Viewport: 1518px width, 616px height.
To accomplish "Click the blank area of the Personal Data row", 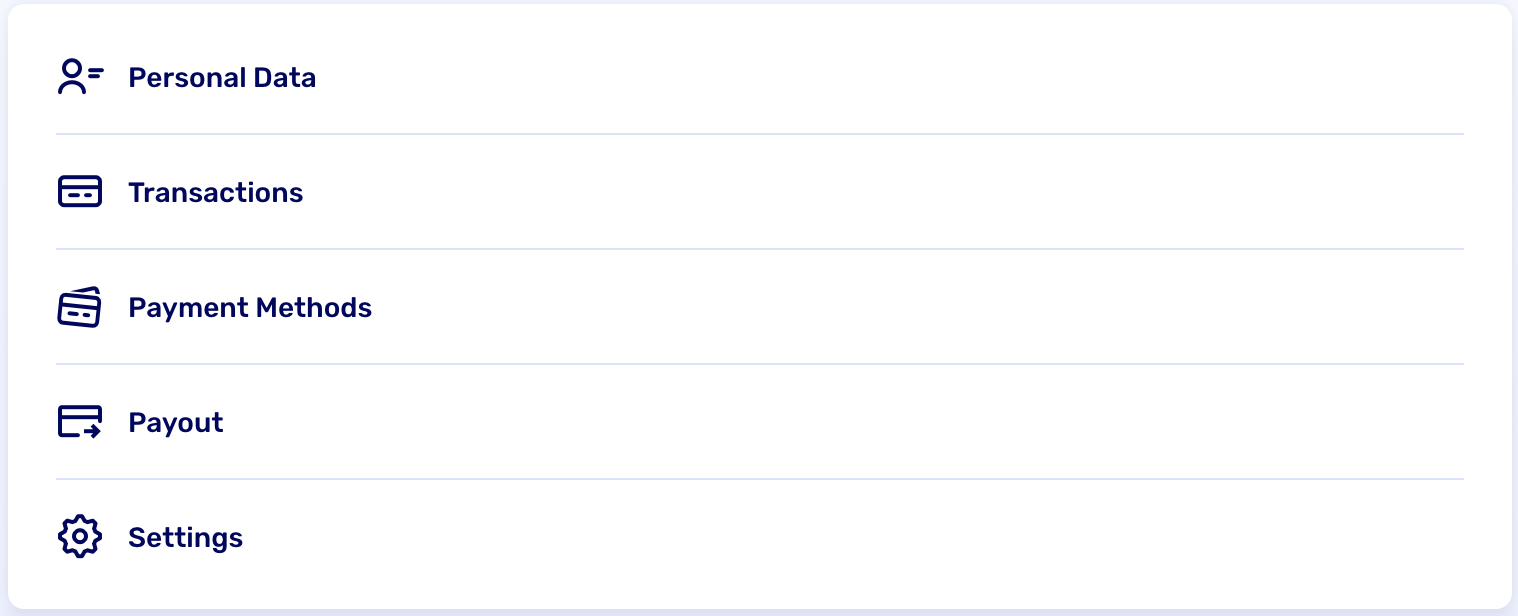I will tap(900, 77).
